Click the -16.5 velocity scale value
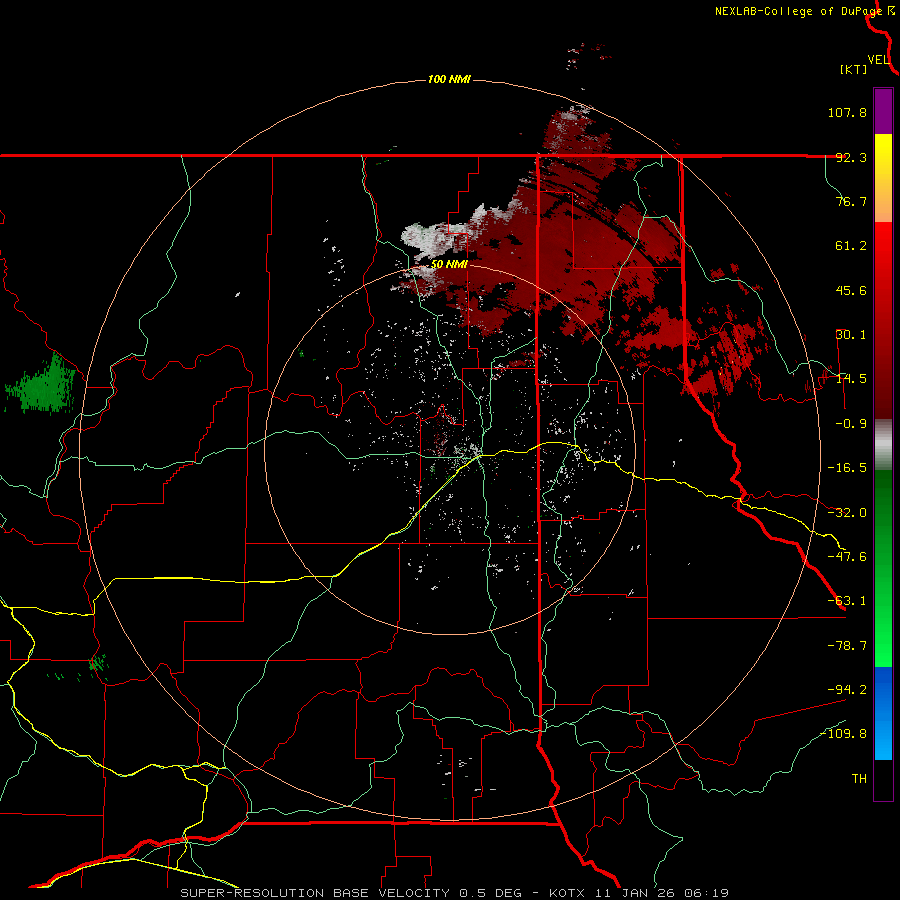Image resolution: width=900 pixels, height=900 pixels. [847, 468]
